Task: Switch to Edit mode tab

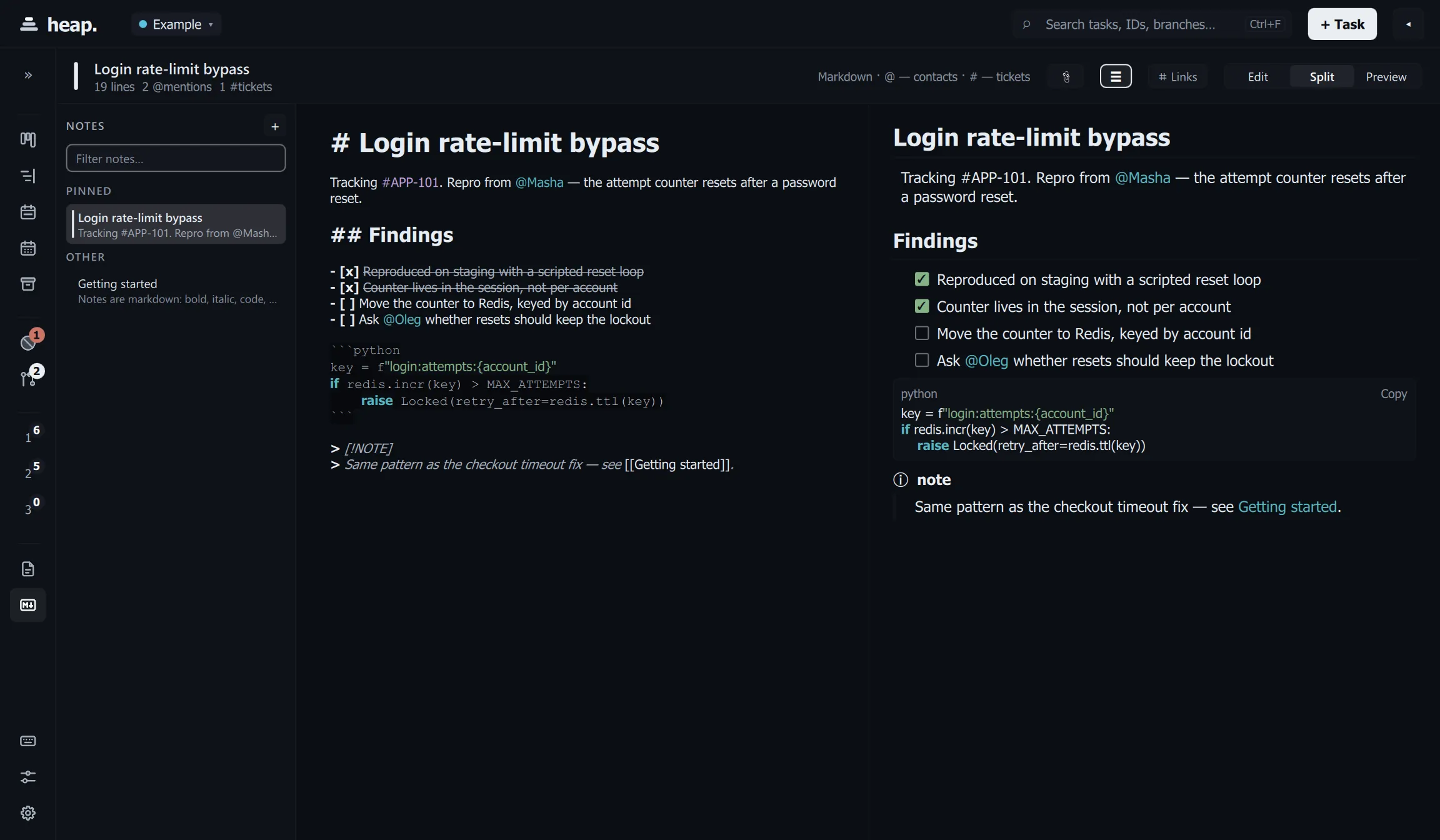Action: click(x=1257, y=77)
